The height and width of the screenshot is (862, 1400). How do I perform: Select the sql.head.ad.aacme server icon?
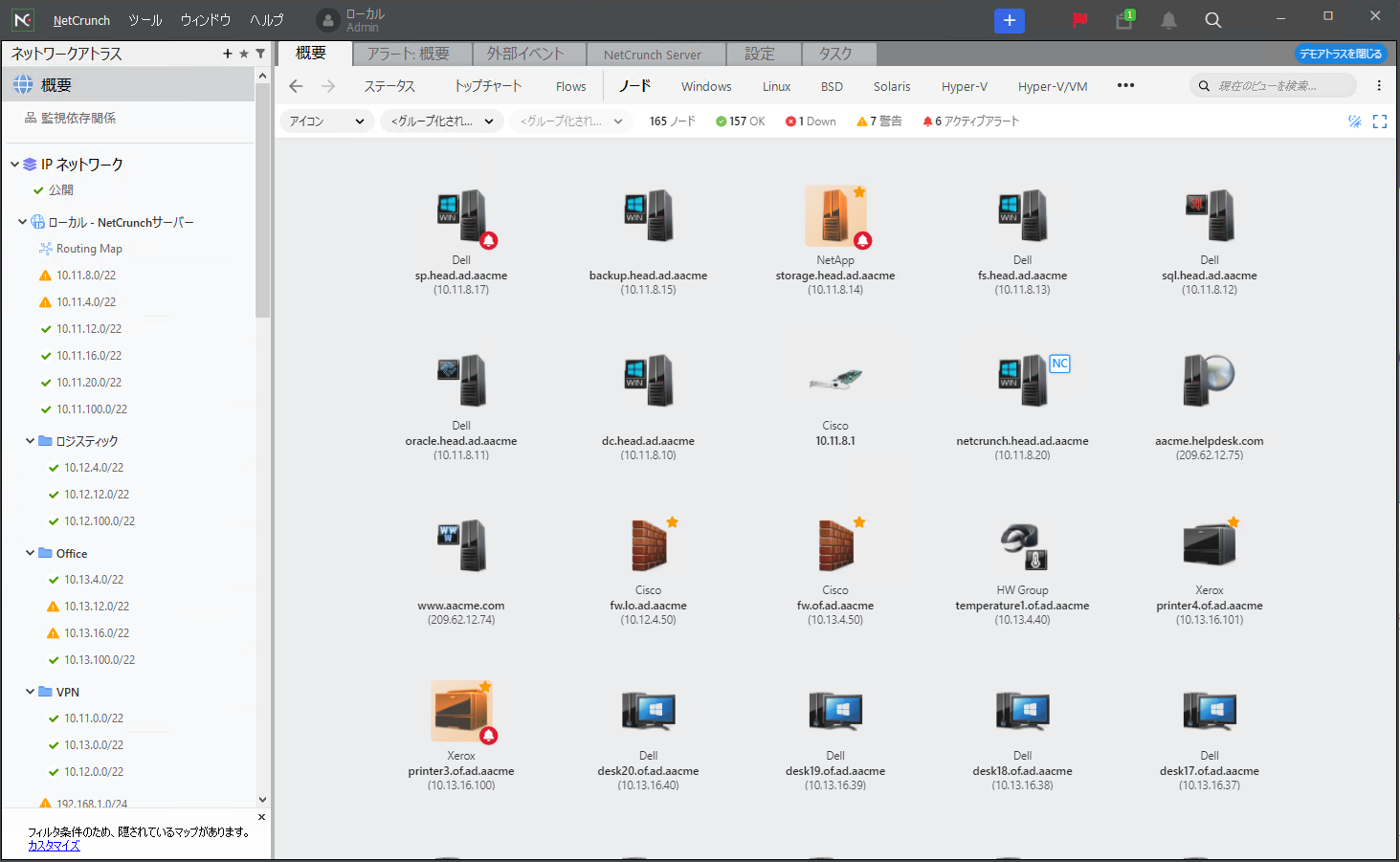tap(1210, 216)
